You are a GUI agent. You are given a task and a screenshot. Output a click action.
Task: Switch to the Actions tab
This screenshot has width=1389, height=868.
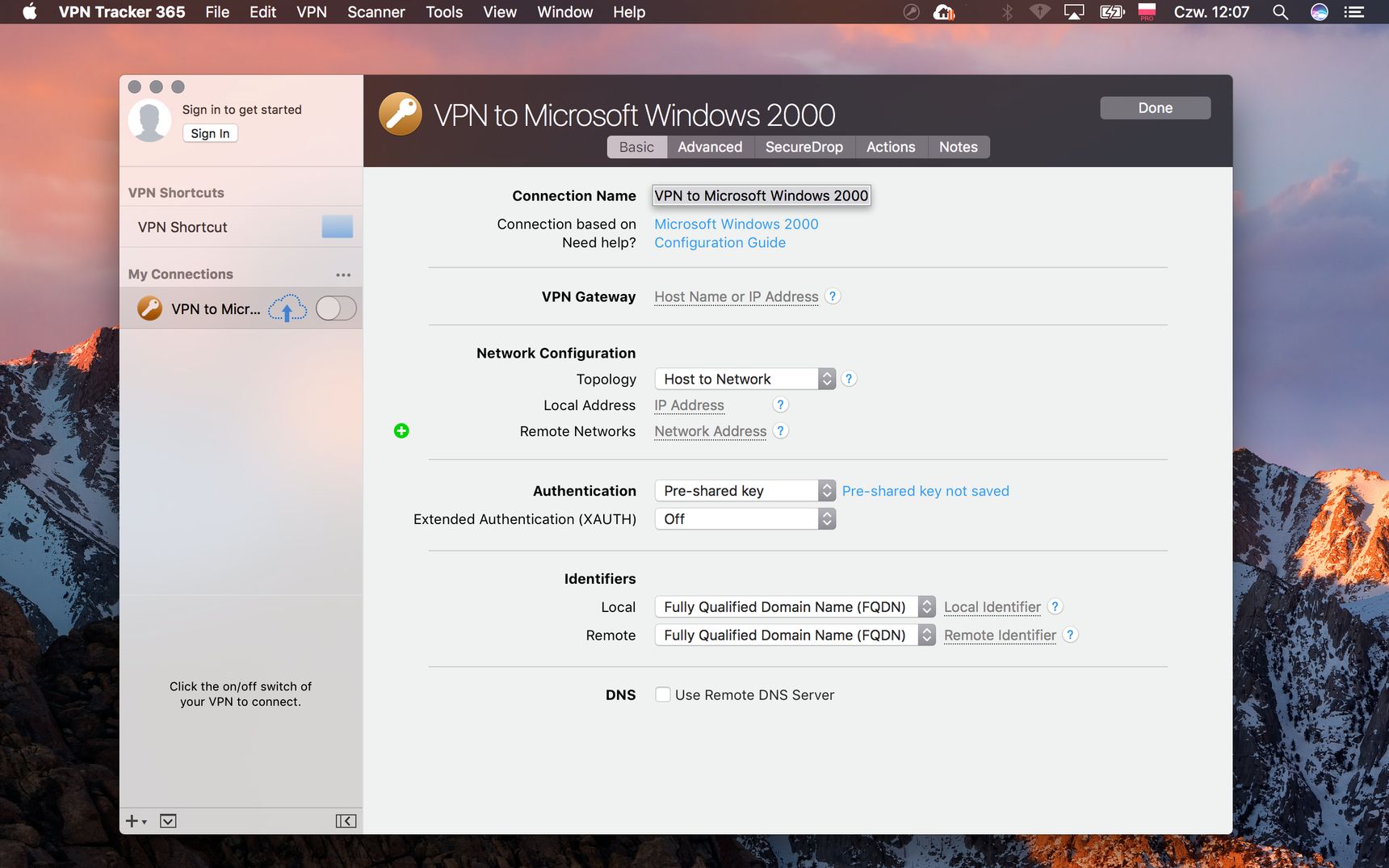point(891,147)
